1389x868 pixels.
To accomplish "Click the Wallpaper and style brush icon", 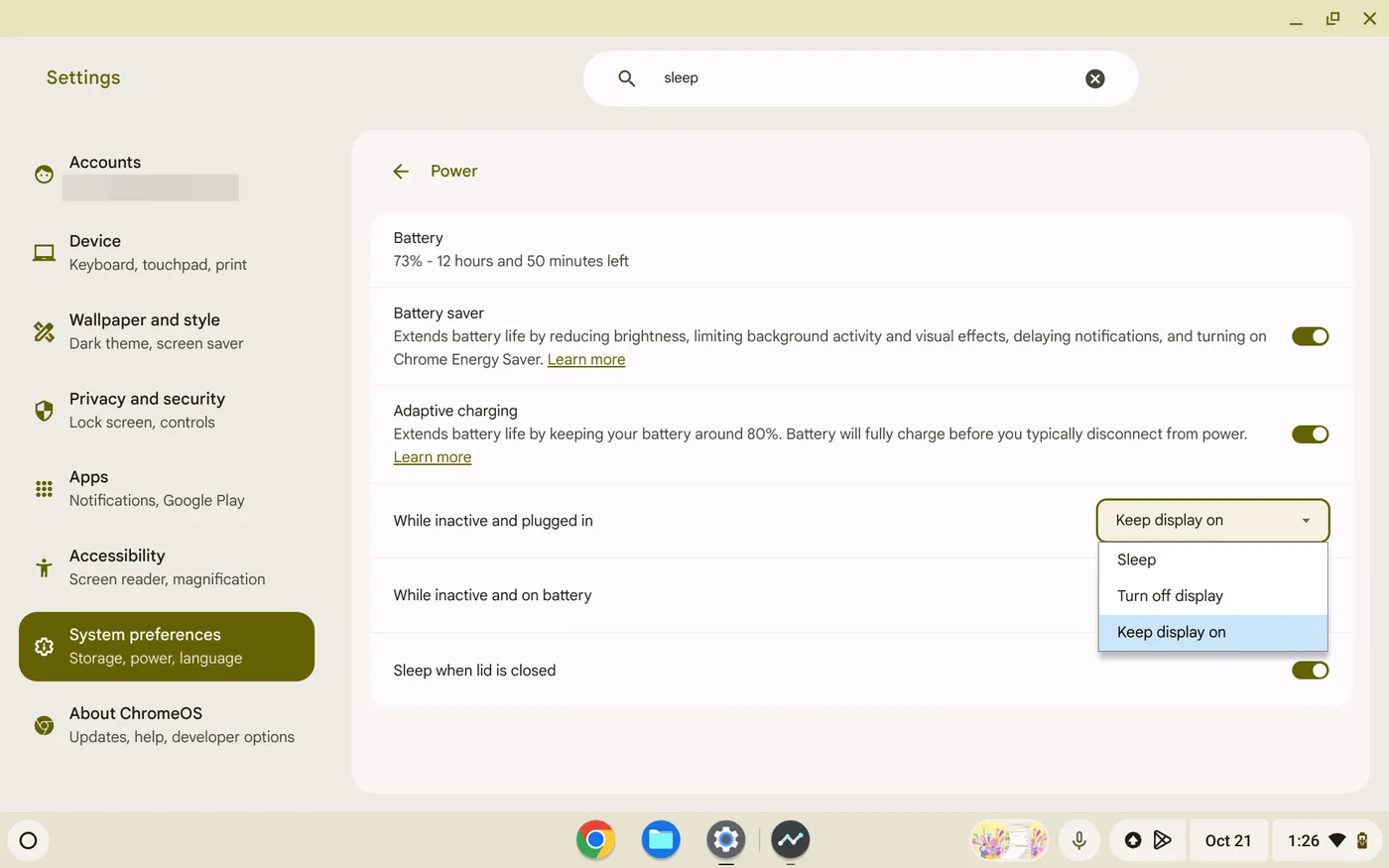I will (44, 331).
